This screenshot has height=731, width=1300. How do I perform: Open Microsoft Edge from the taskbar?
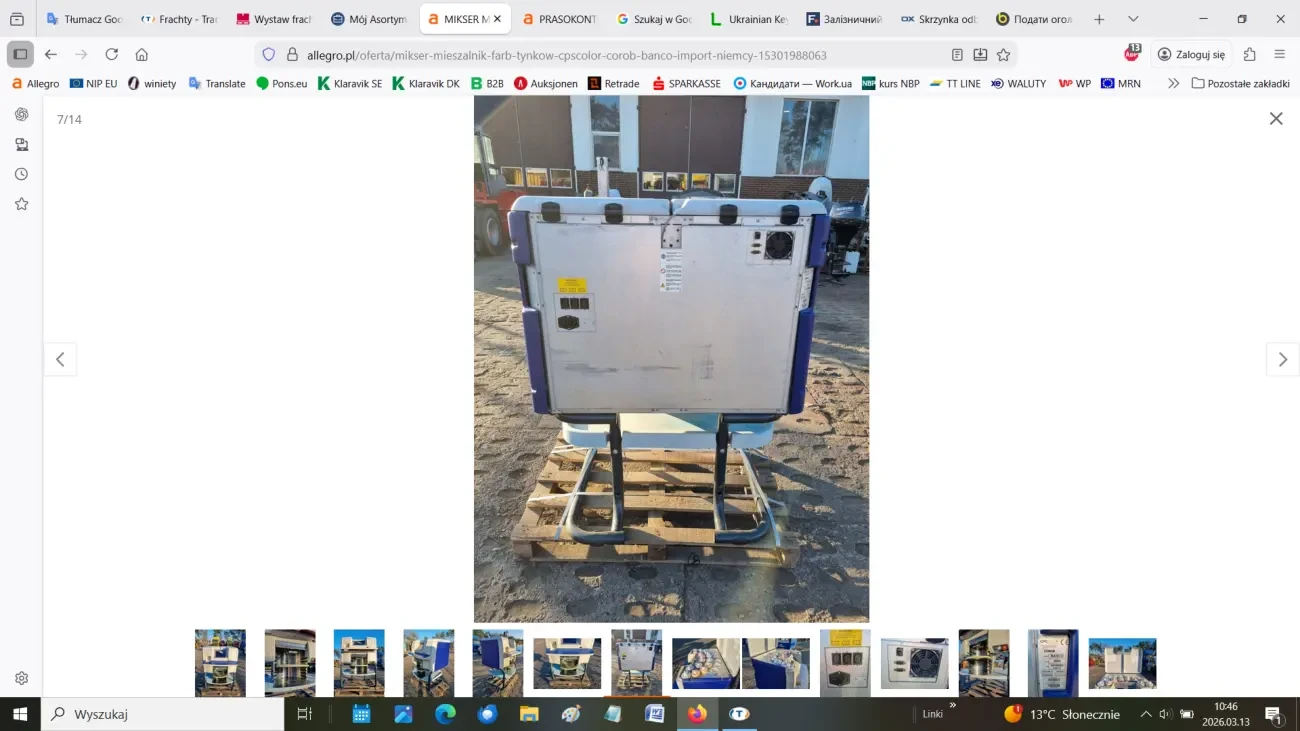pos(445,714)
